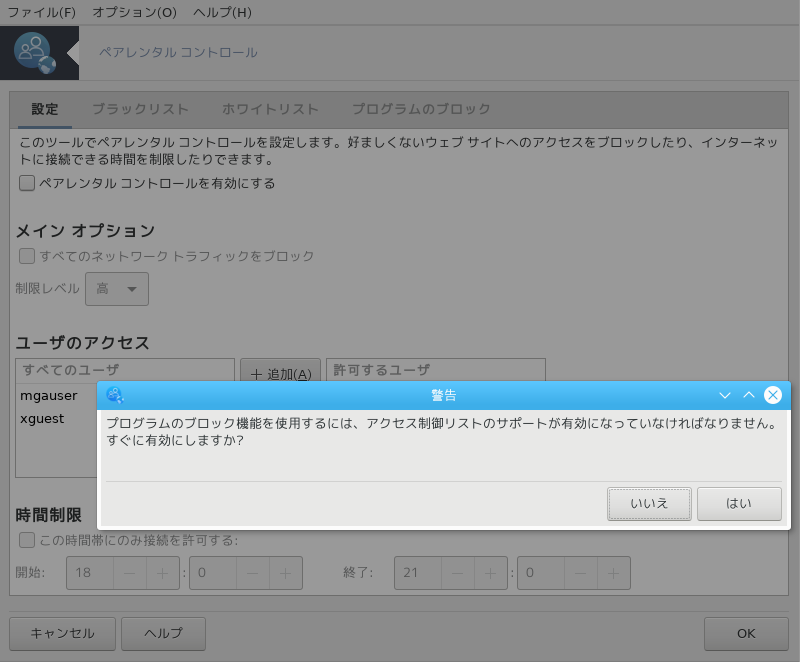Click the dialog's up chevron maximize icon
The height and width of the screenshot is (662, 800).
click(748, 395)
